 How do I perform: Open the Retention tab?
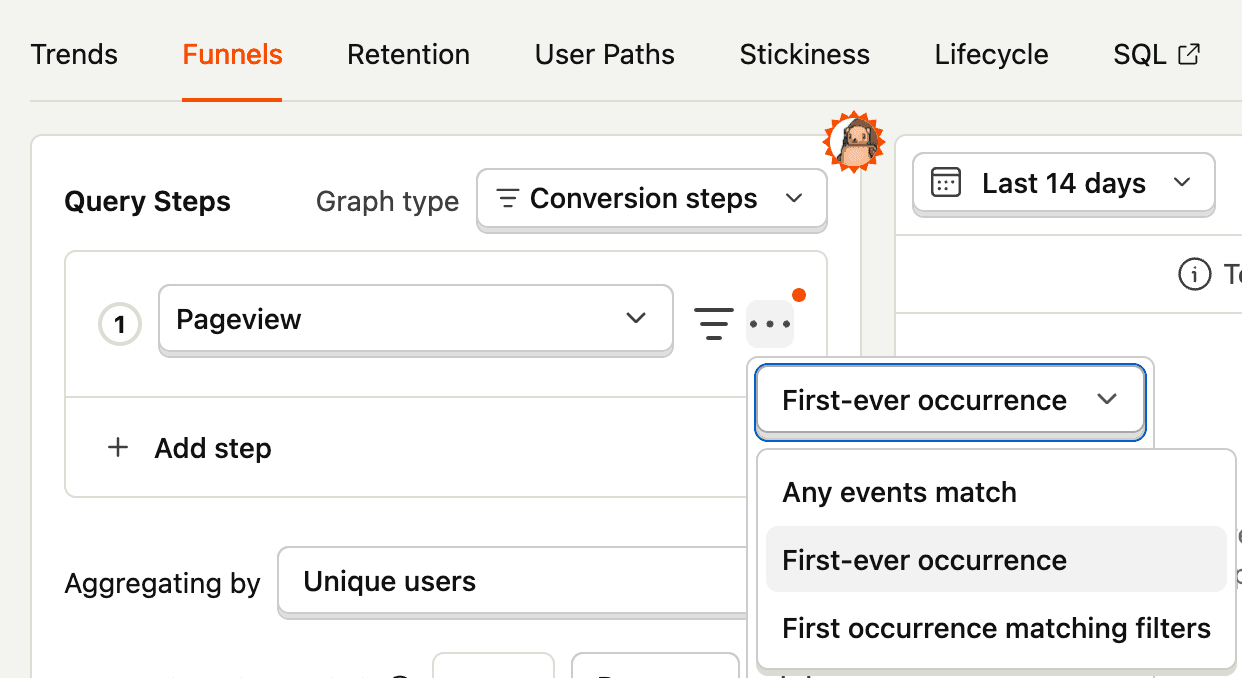(x=408, y=54)
